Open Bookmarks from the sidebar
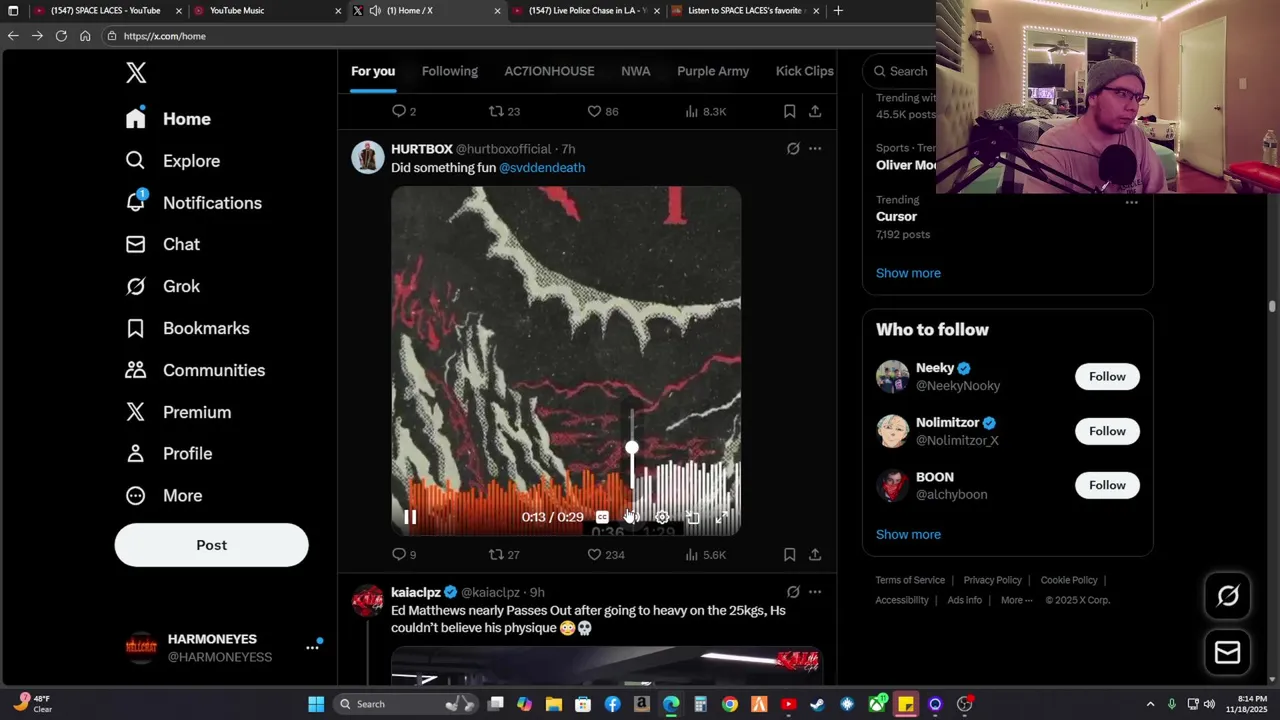This screenshot has height=720, width=1280. tap(187, 328)
